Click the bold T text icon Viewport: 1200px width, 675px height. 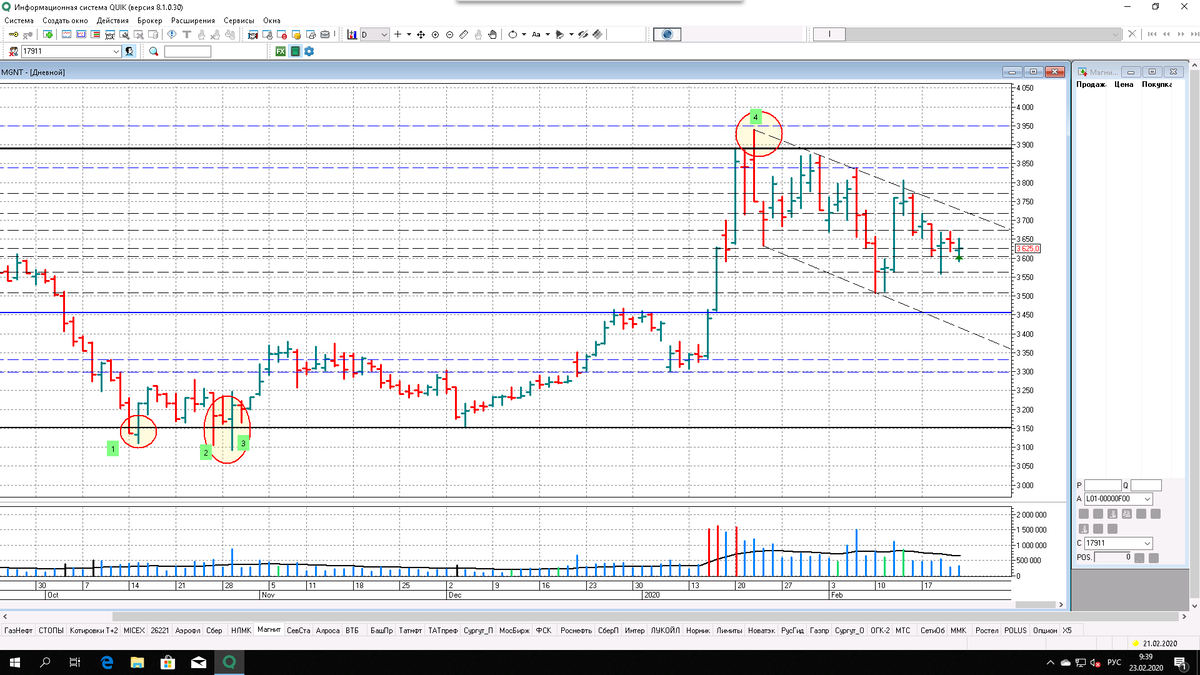[x=187, y=34]
